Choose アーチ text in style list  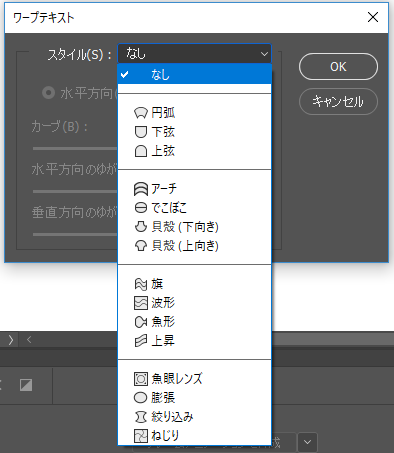164,189
